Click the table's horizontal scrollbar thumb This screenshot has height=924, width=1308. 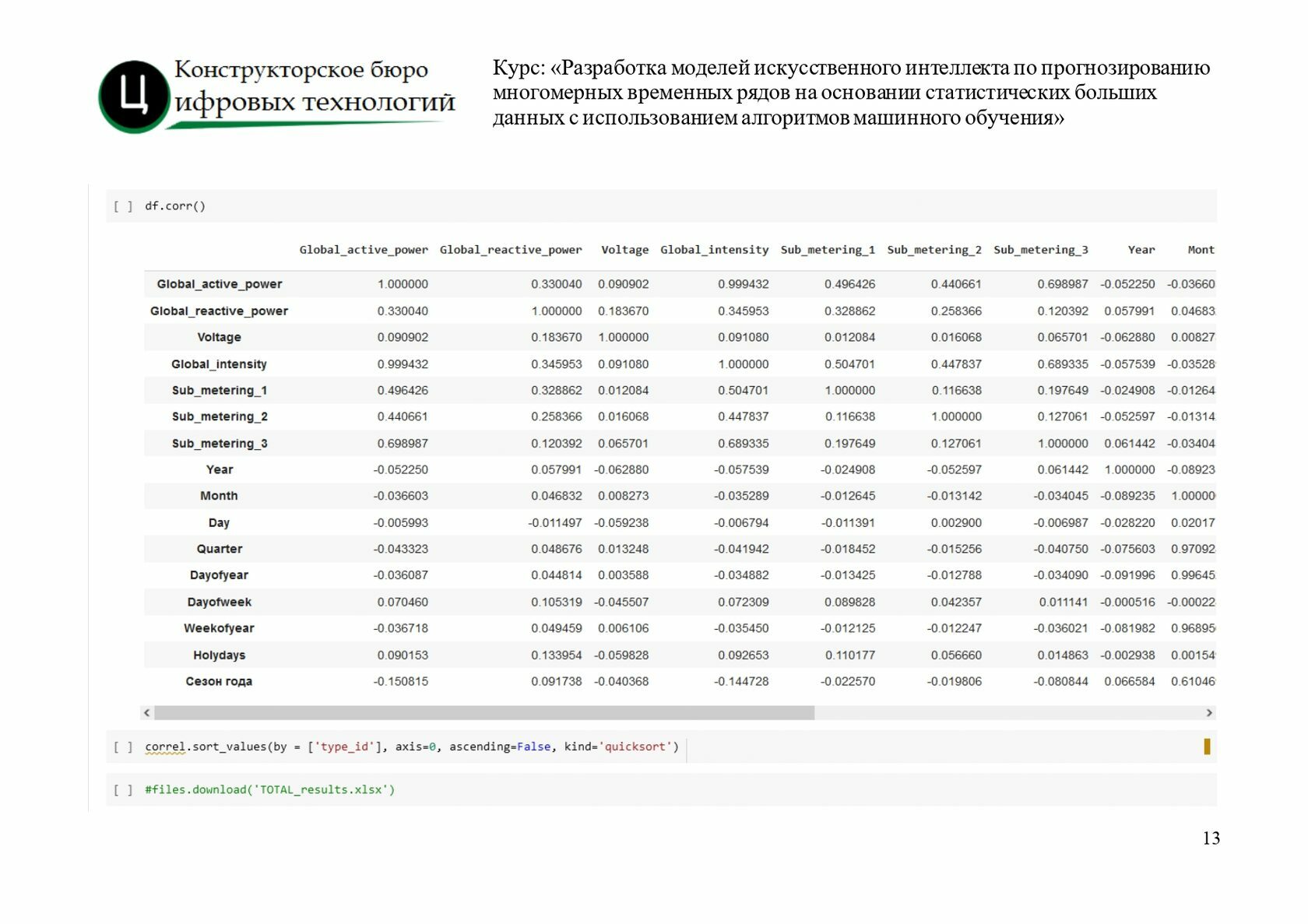484,713
